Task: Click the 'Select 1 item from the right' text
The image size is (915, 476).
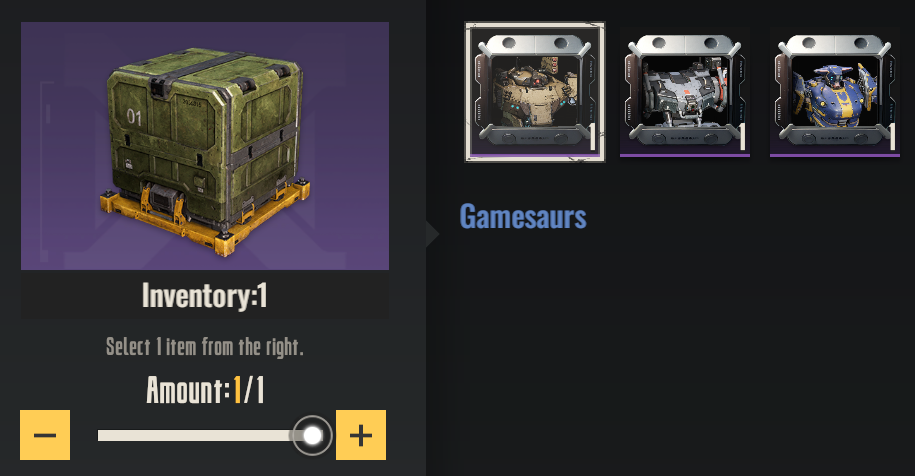Action: tap(205, 346)
